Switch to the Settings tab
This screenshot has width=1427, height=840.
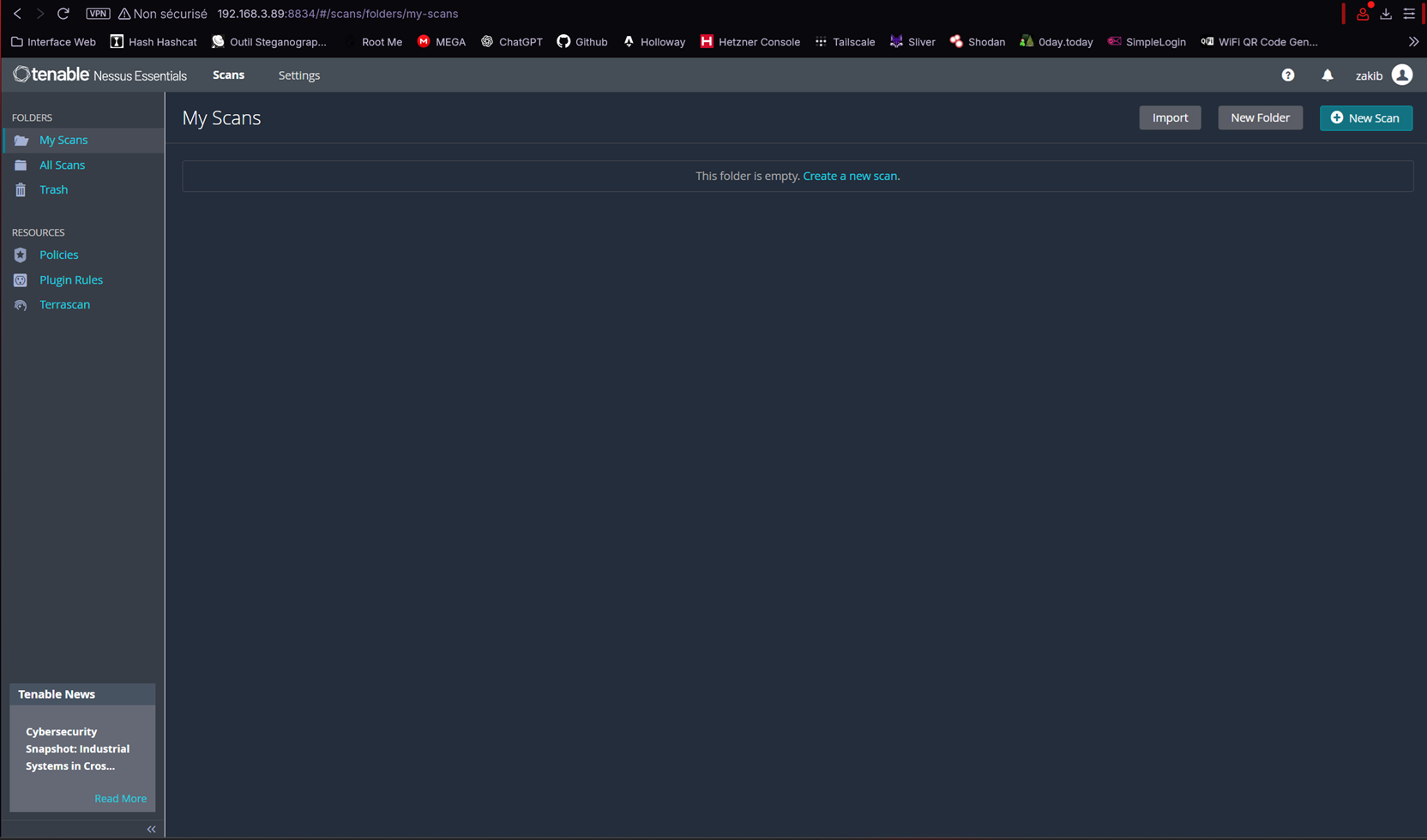(298, 75)
